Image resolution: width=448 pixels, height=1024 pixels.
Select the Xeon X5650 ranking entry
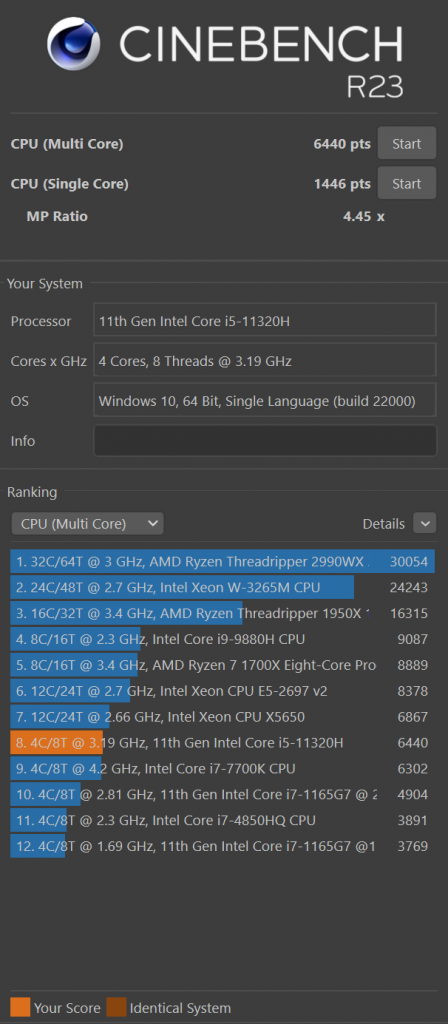tap(223, 717)
